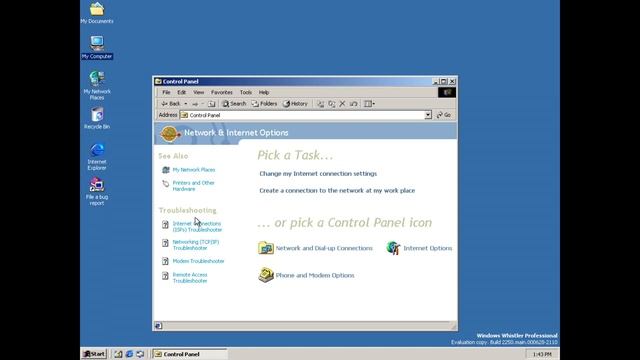The width and height of the screenshot is (640, 360).
Task: Select the My Network Places desktop icon
Action: (97, 85)
